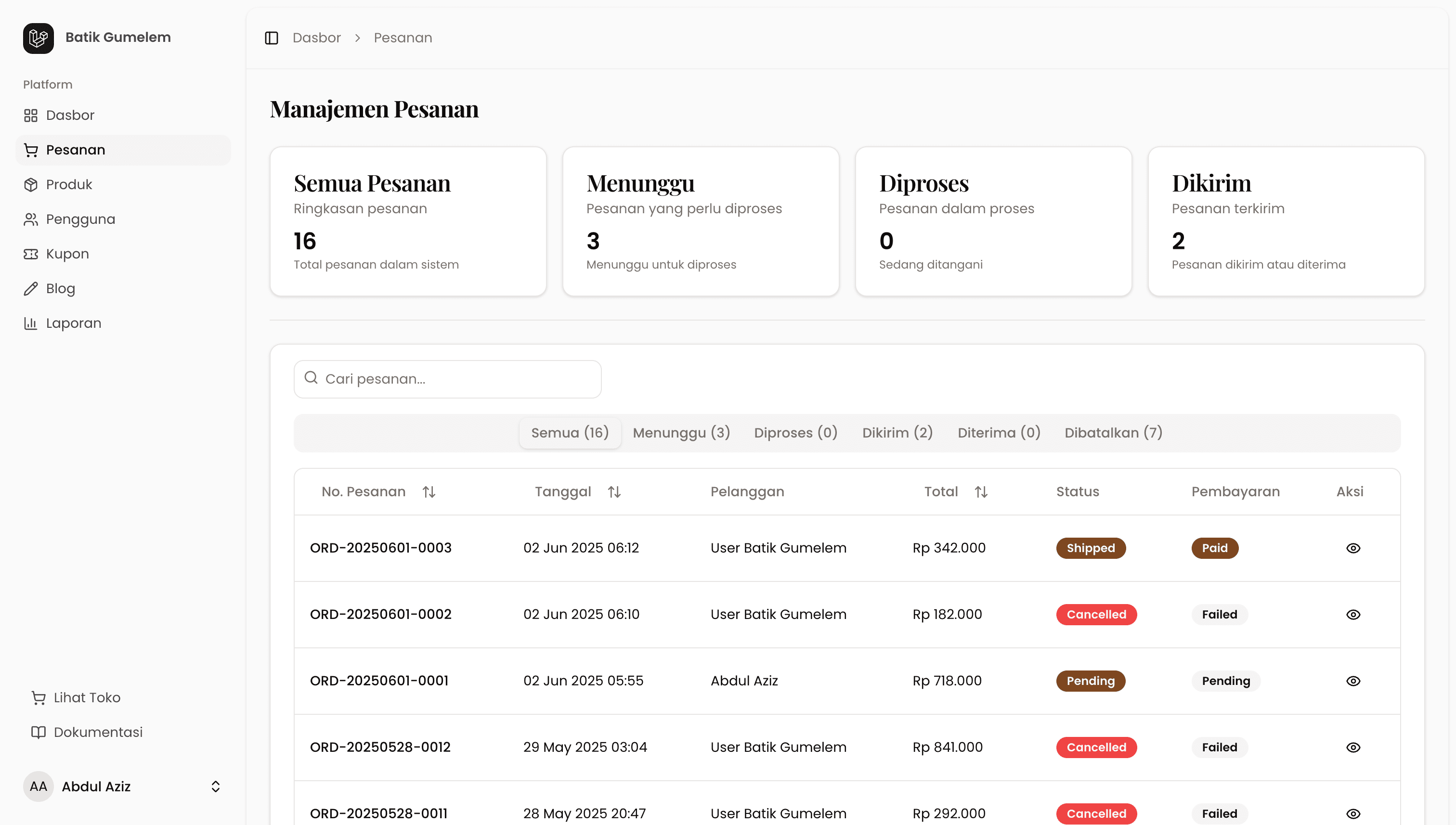Click the Lihat Toko link
This screenshot has height=825, width=1456.
click(87, 697)
